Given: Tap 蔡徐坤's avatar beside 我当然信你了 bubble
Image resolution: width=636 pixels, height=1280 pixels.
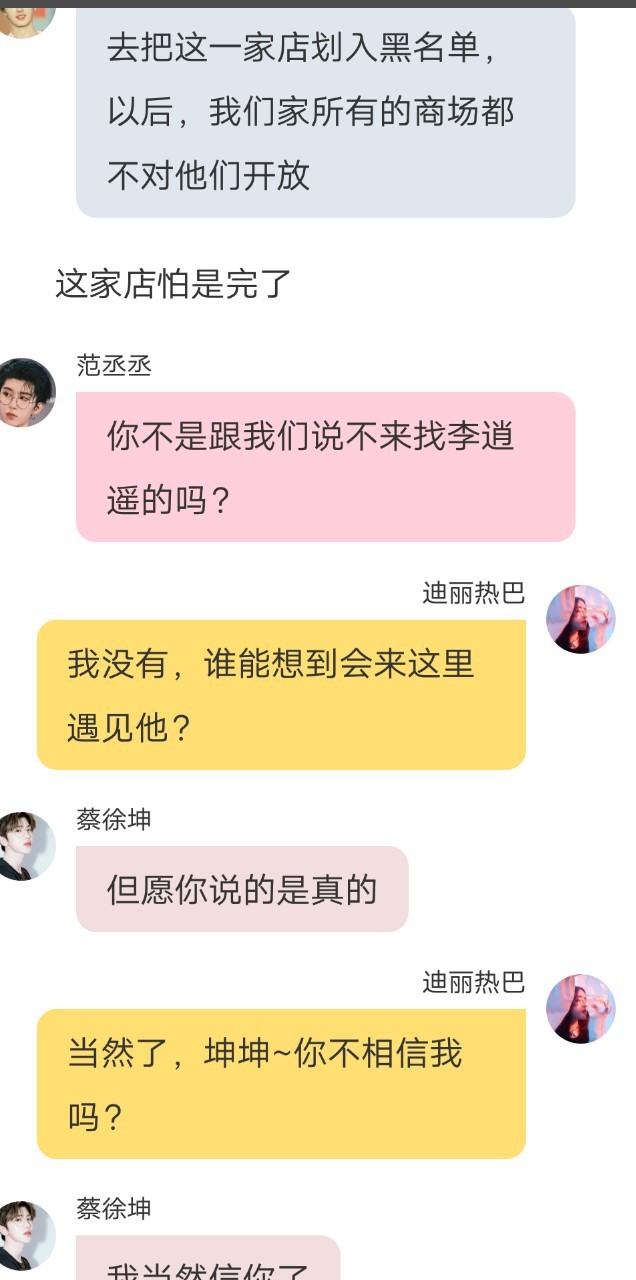Looking at the screenshot, I should click(x=25, y=1235).
